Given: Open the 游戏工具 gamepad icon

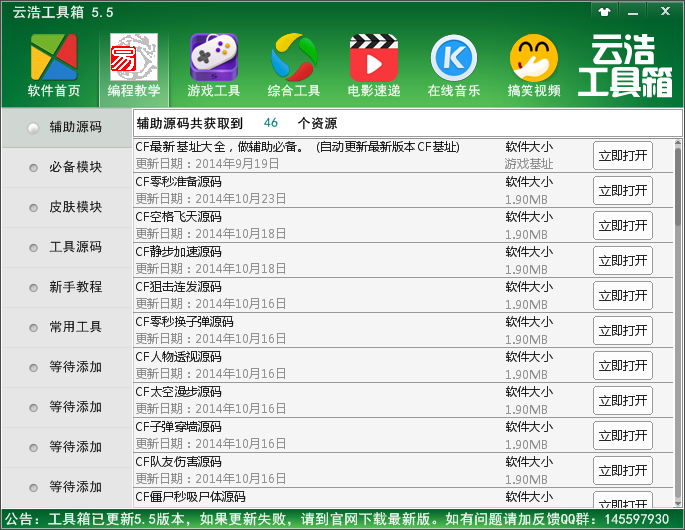Looking at the screenshot, I should [x=214, y=66].
